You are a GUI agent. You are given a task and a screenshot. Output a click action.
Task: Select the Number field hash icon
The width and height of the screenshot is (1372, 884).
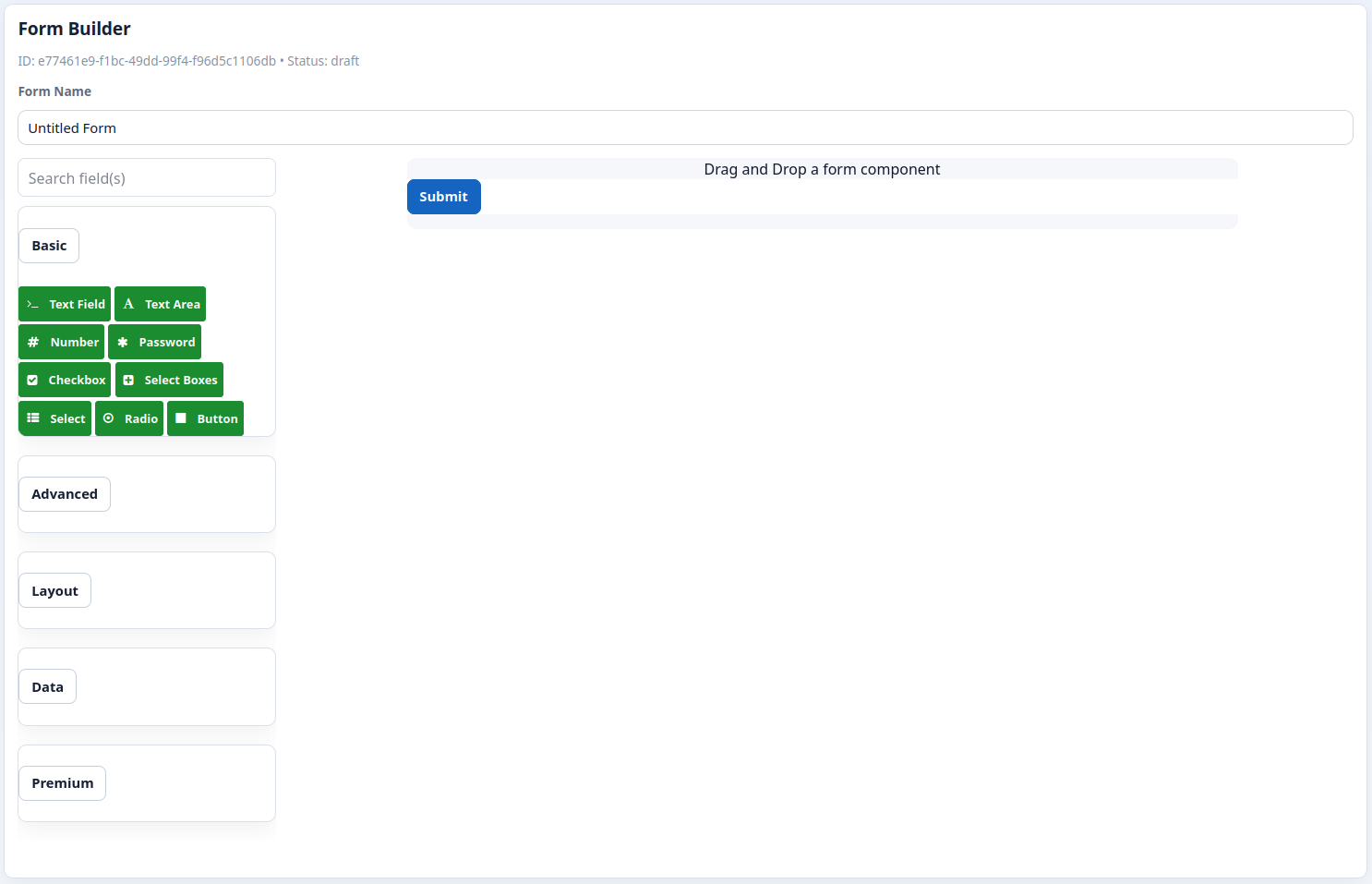pos(35,342)
